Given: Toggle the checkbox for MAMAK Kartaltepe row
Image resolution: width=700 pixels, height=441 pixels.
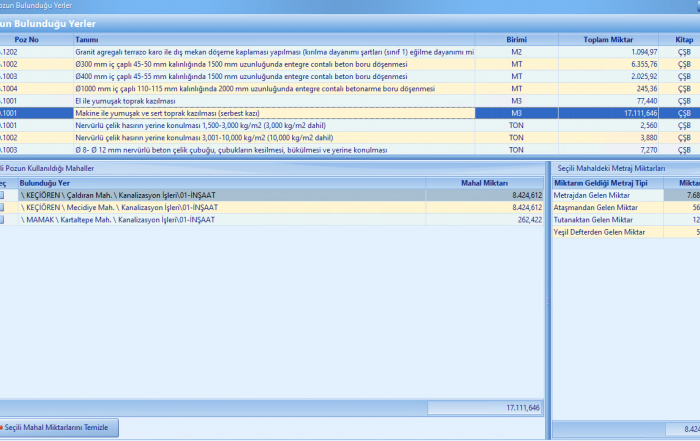Looking at the screenshot, I should coord(4,219).
